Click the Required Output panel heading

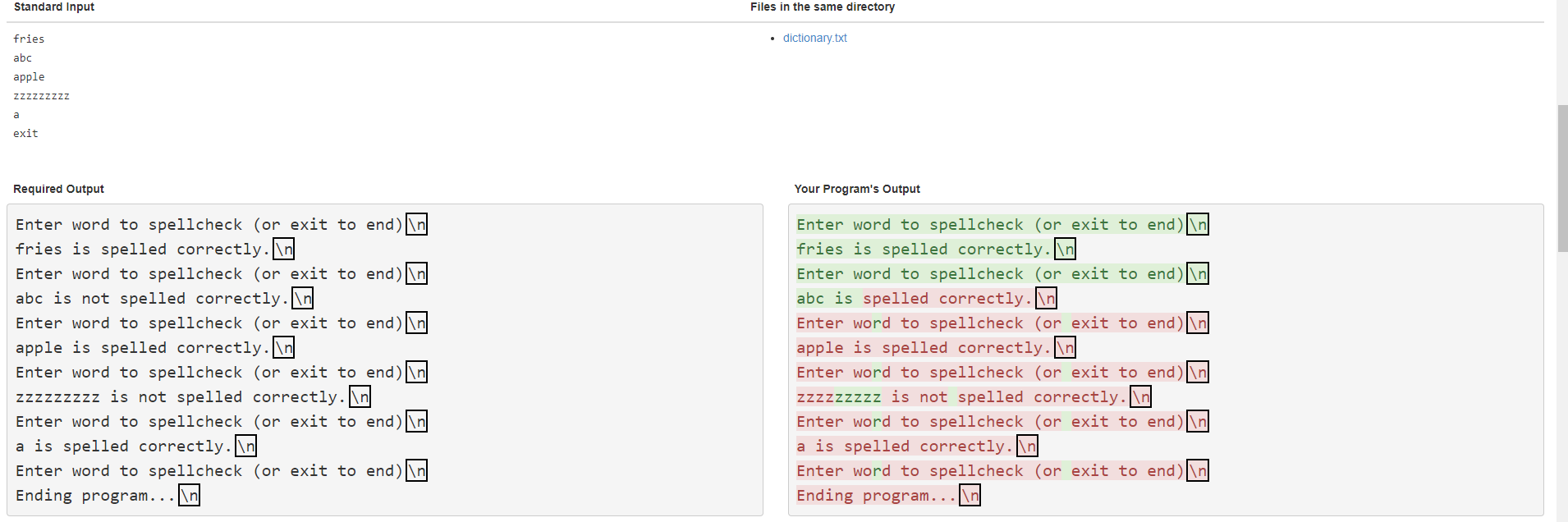[58, 189]
